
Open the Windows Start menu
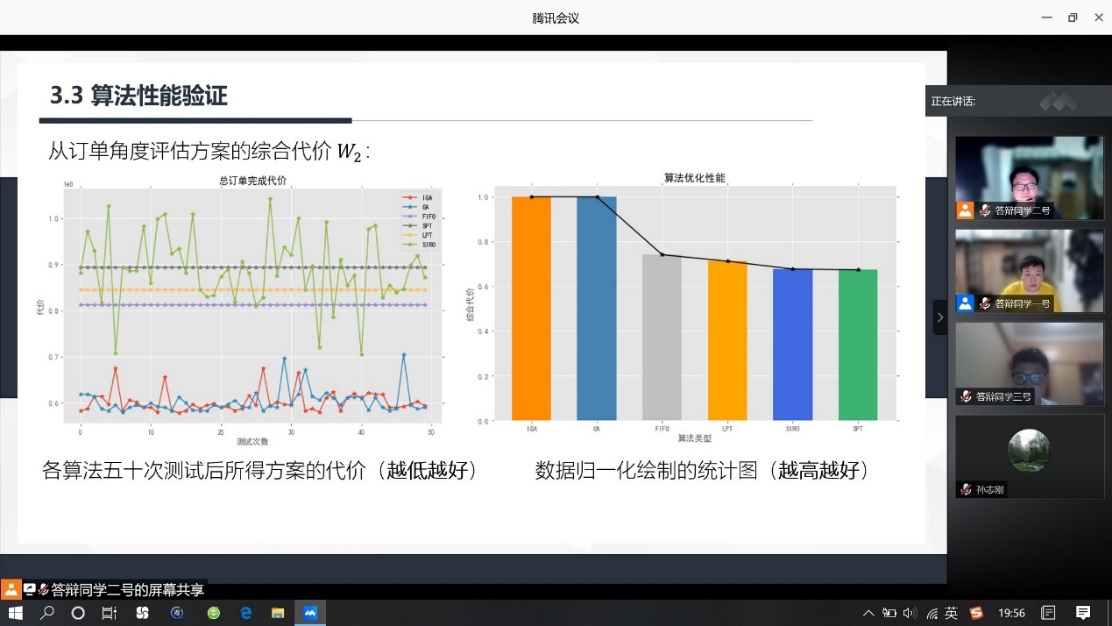pyautogui.click(x=15, y=613)
